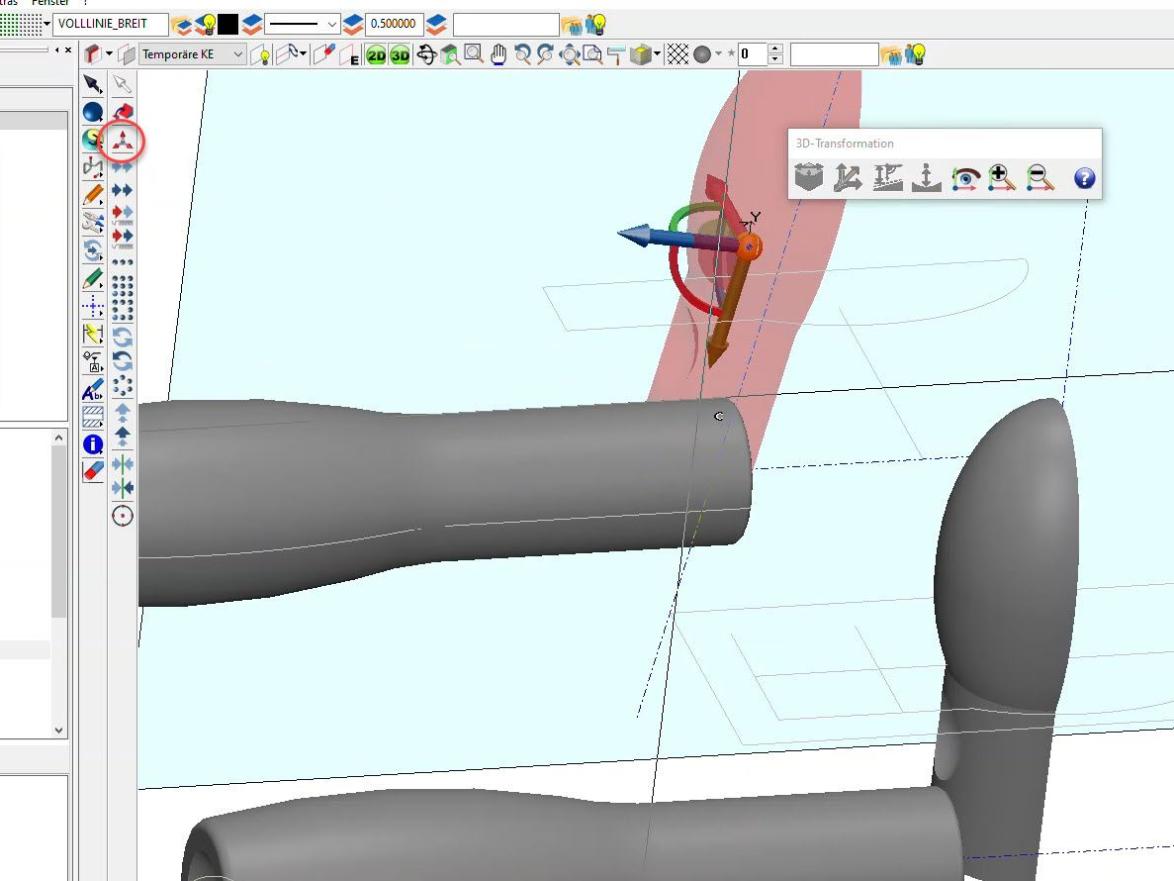Click the red-circled 3D transformation tool icon
The height and width of the screenshot is (881, 1174).
pyautogui.click(x=122, y=141)
